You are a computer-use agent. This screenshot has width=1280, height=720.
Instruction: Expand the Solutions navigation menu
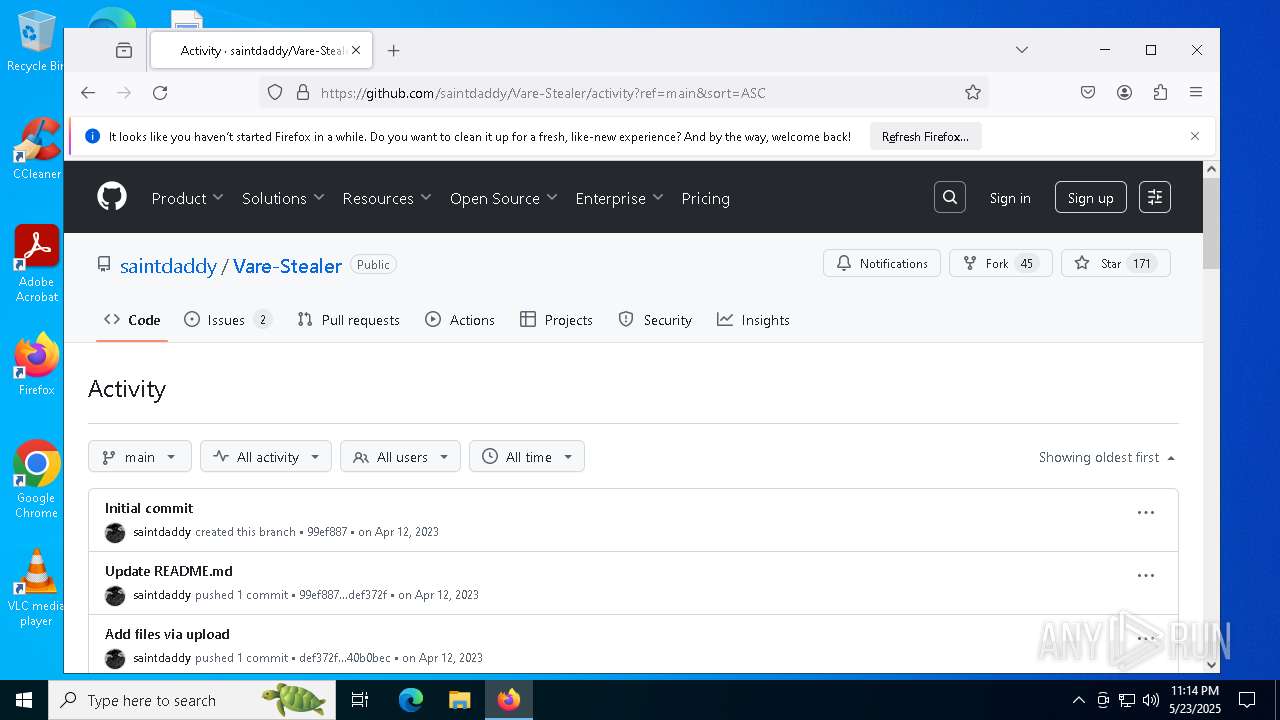tap(283, 198)
